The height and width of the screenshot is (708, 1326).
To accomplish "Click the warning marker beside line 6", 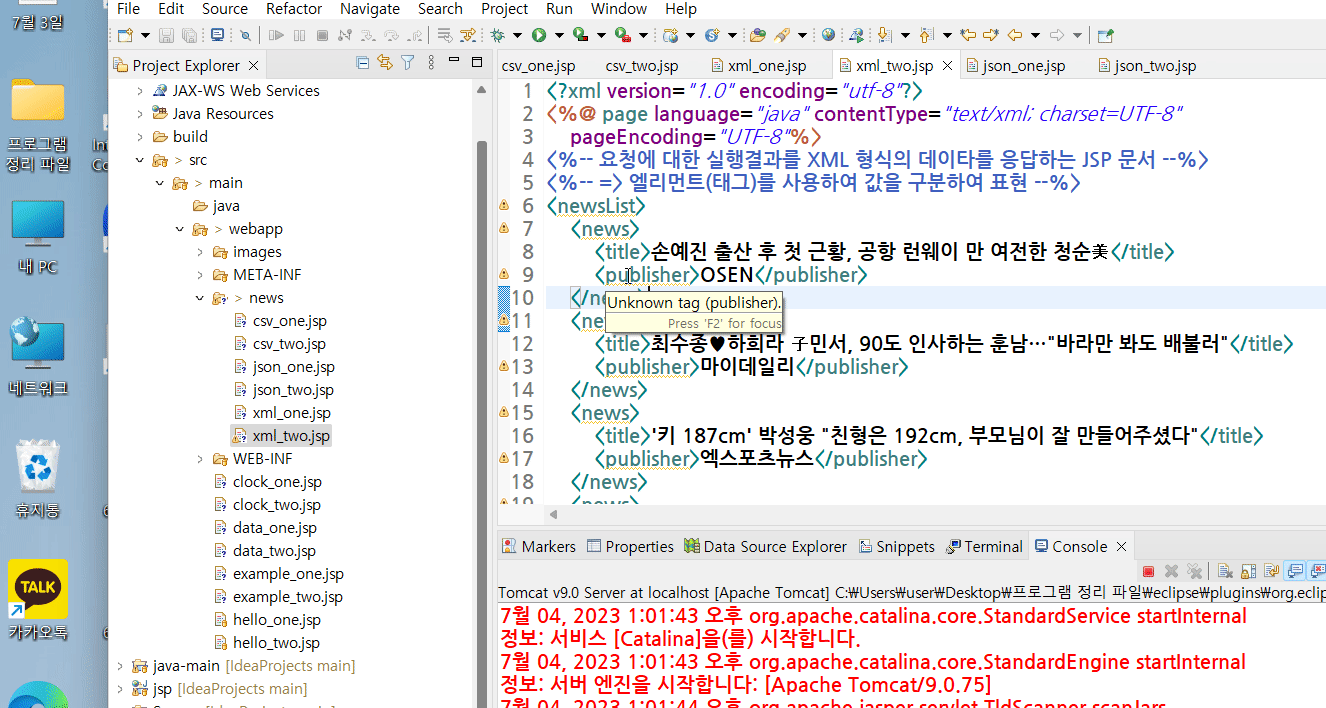I will coord(505,206).
